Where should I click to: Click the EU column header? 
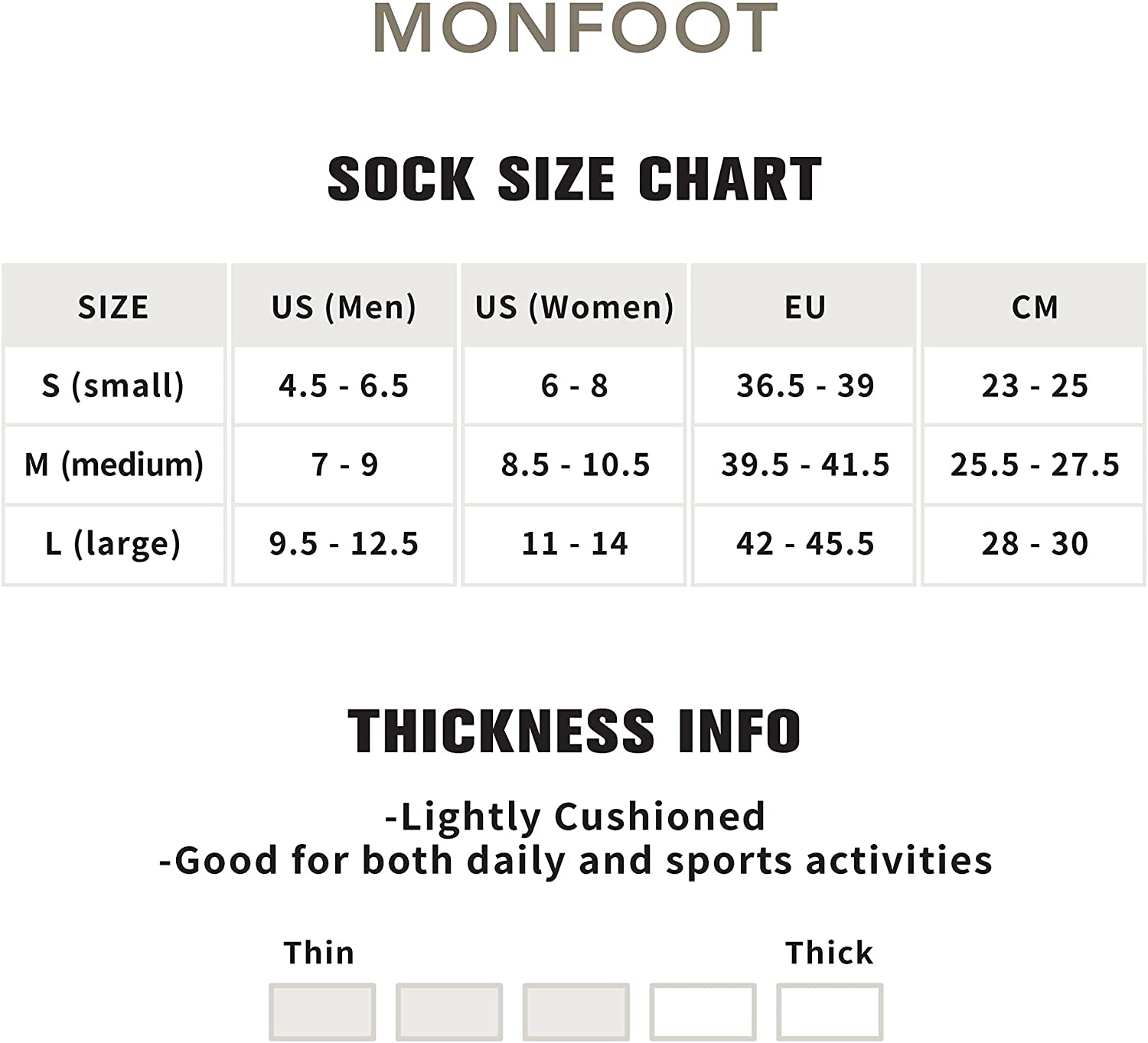pyautogui.click(x=804, y=307)
